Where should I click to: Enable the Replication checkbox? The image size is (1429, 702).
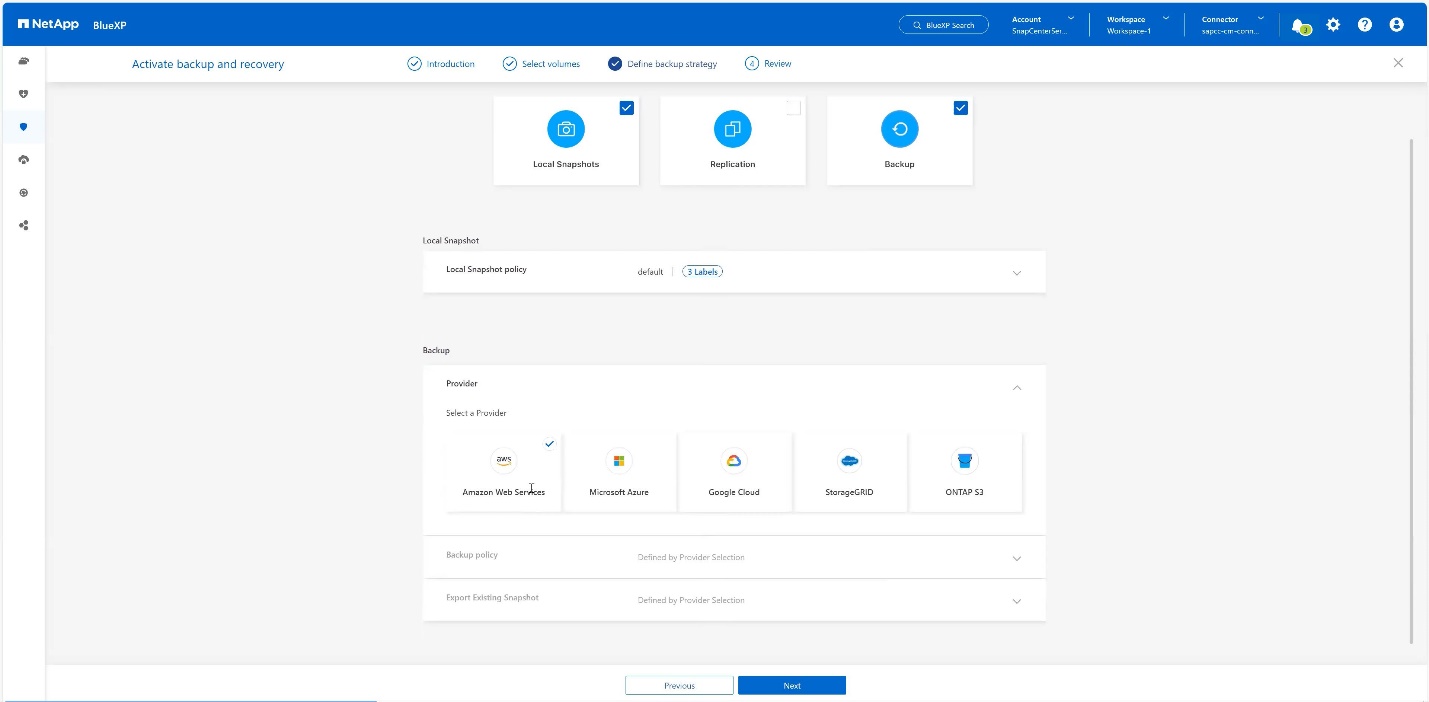tap(793, 108)
